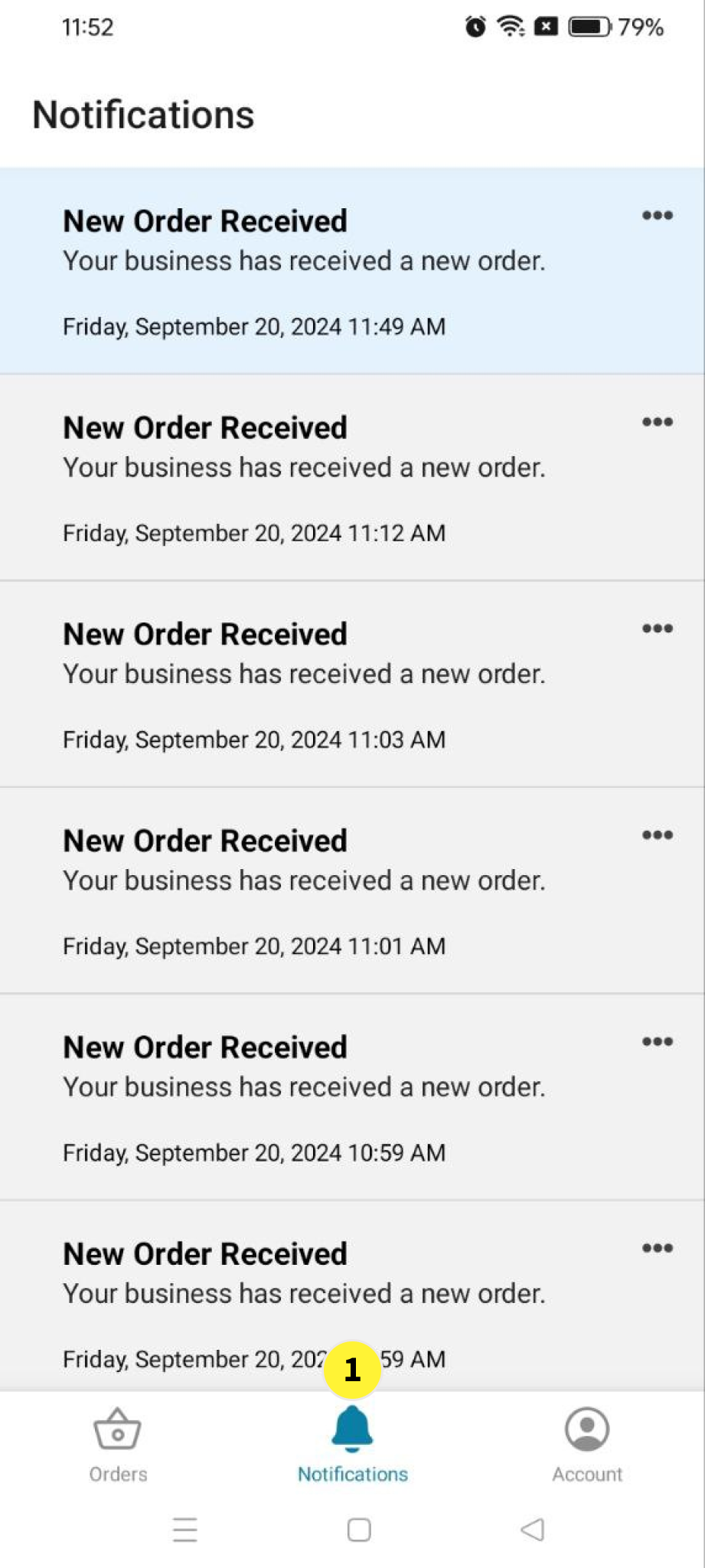View the 11:03 AM new order notification

point(306,685)
